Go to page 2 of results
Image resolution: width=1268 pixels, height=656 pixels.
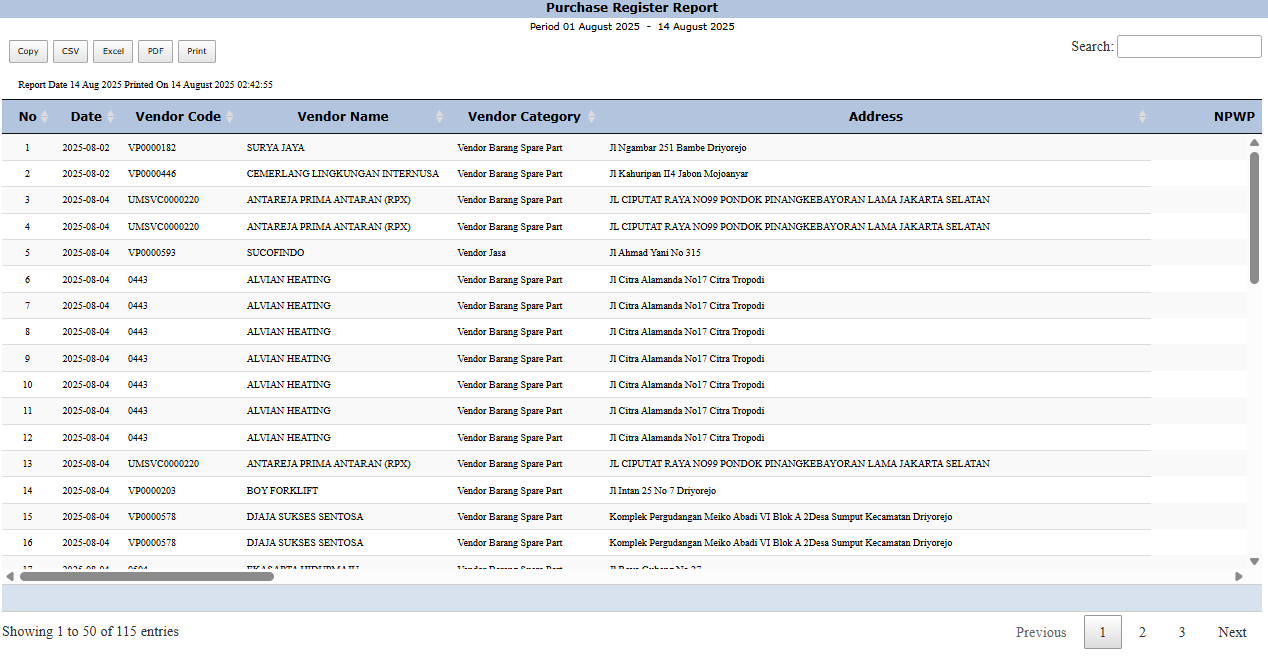1142,632
